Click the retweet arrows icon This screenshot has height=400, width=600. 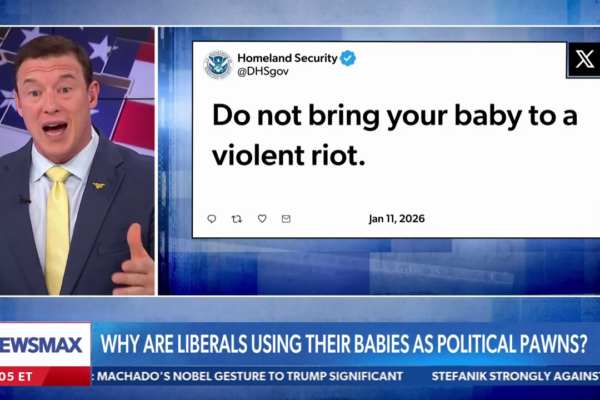click(x=237, y=219)
